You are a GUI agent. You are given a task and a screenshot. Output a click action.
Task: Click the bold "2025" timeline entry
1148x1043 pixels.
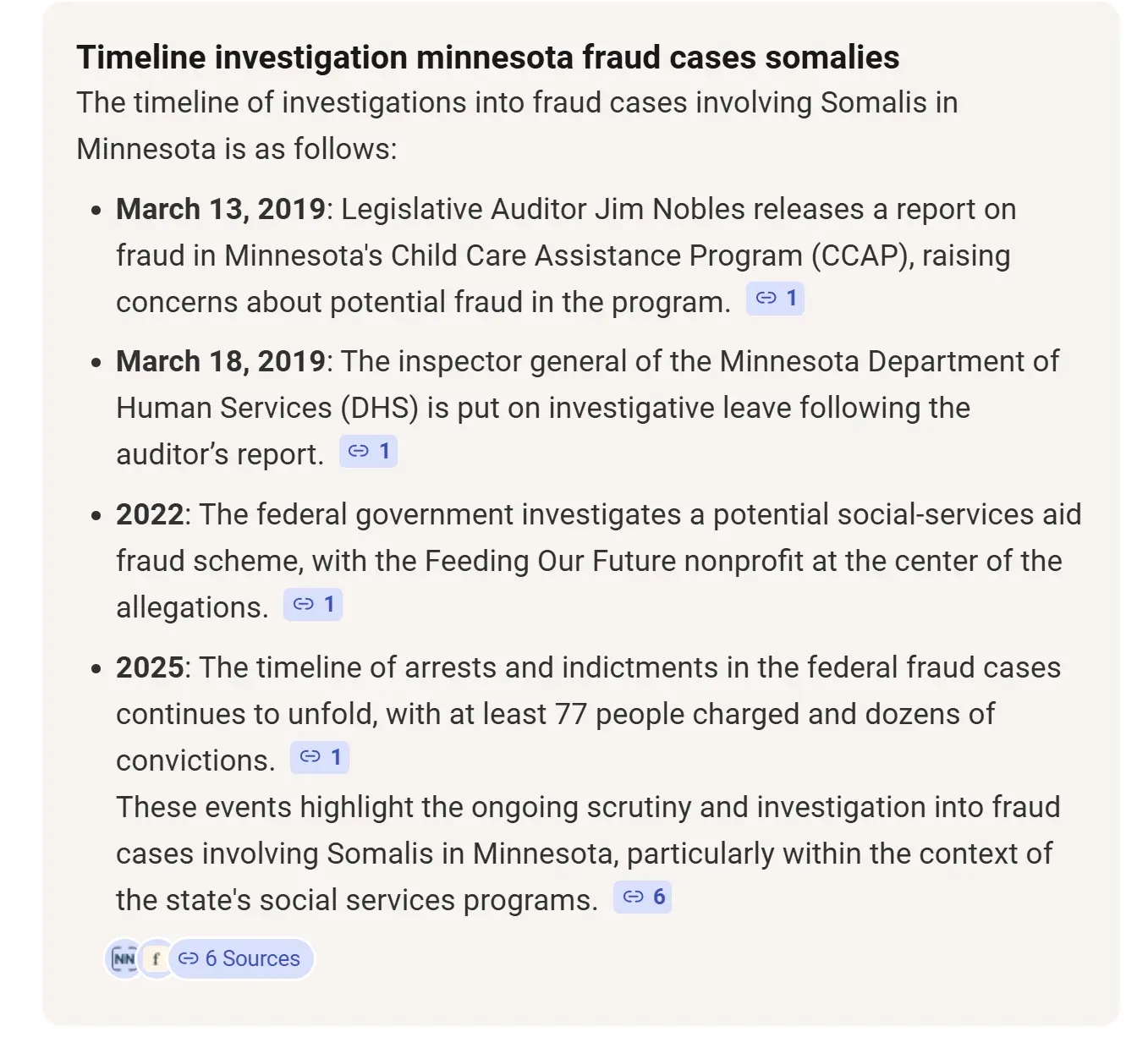pos(150,667)
